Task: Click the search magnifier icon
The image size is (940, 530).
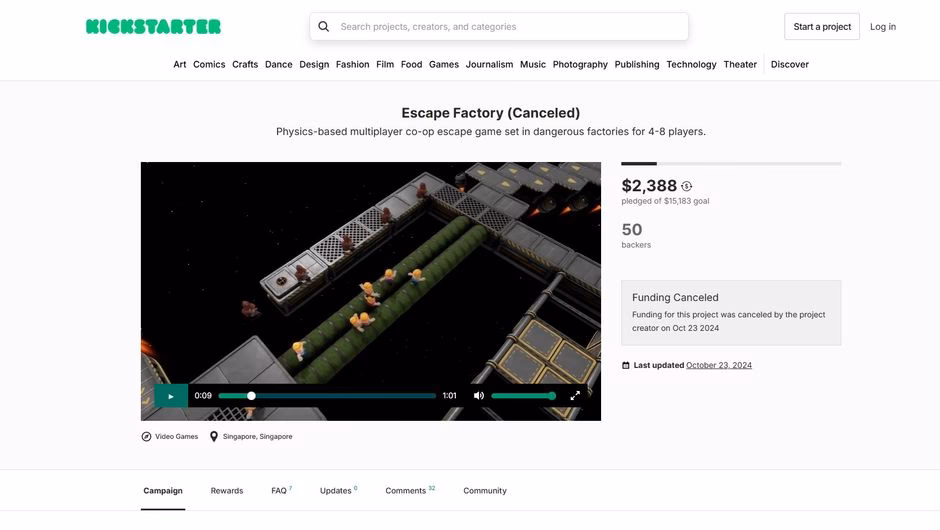Action: coord(324,26)
